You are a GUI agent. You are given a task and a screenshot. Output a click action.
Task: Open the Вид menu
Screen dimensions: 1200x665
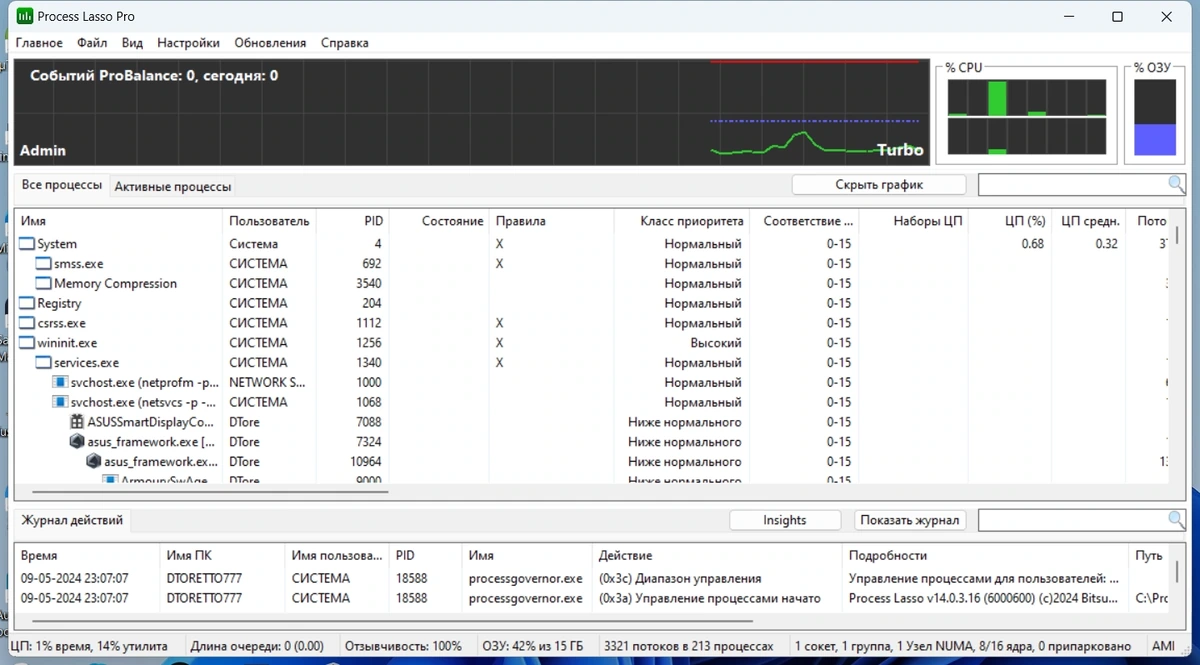click(x=132, y=43)
